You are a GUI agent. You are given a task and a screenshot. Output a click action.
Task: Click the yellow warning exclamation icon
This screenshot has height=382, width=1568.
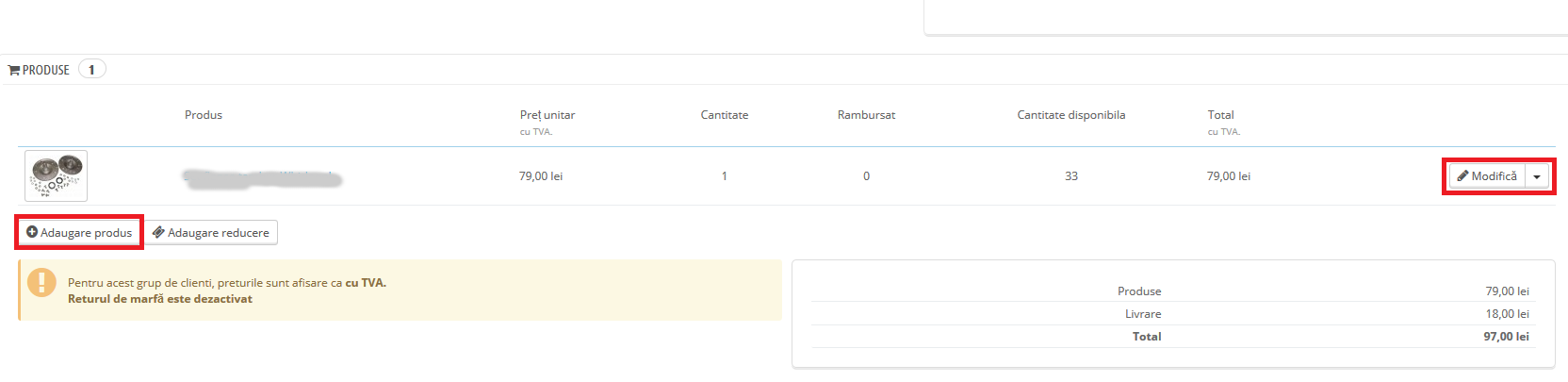41,282
